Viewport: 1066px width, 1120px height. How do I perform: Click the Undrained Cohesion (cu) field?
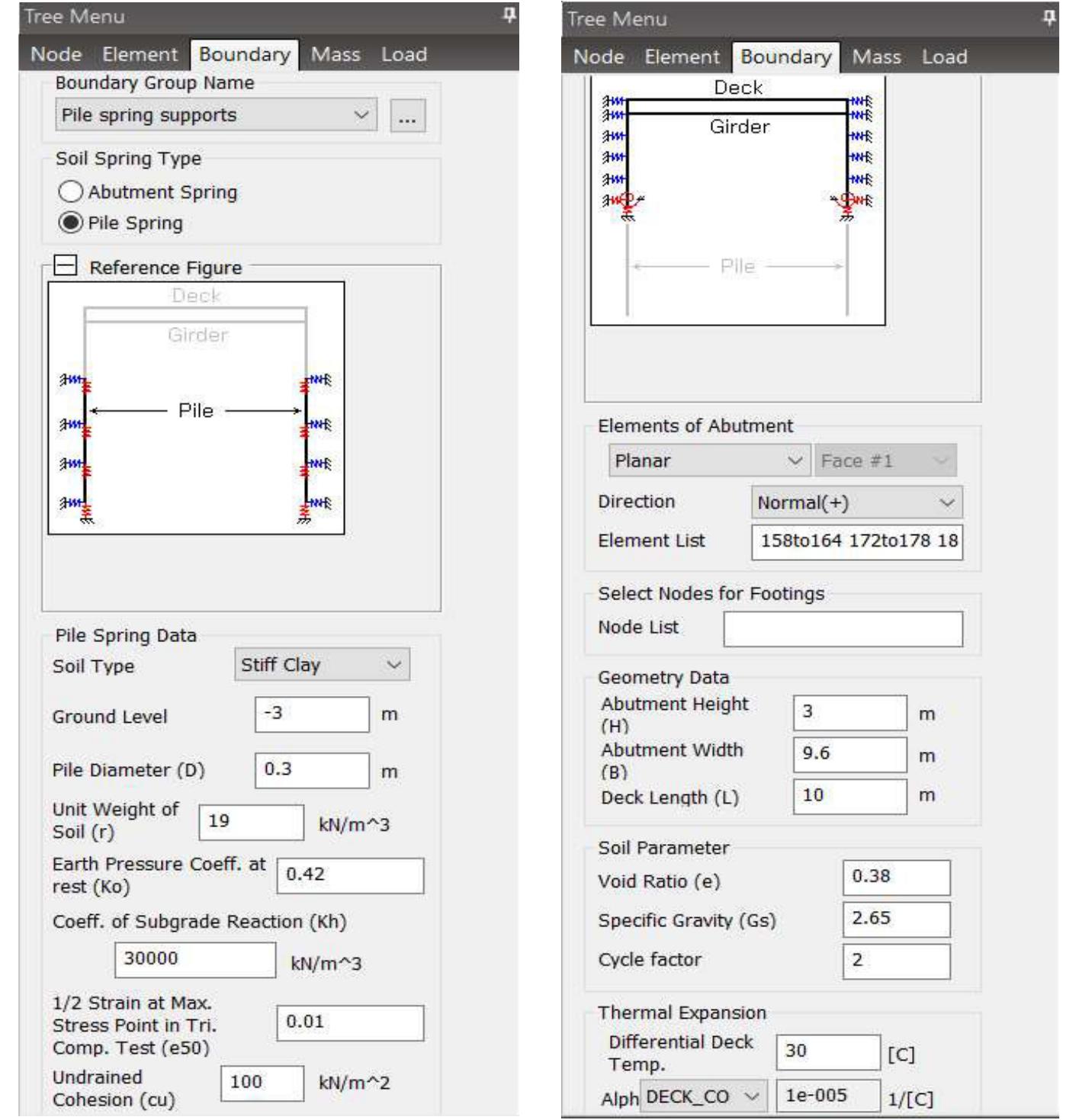pos(262,1083)
